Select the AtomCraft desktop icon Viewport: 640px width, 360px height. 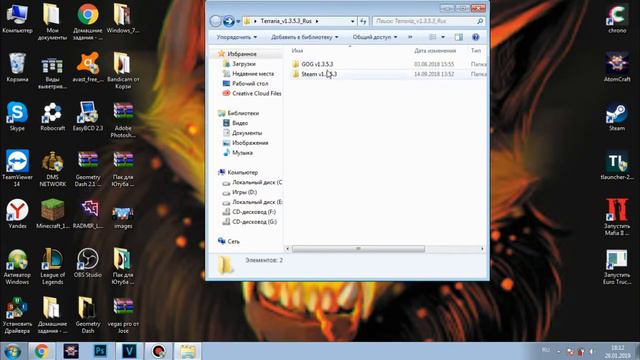tap(617, 68)
